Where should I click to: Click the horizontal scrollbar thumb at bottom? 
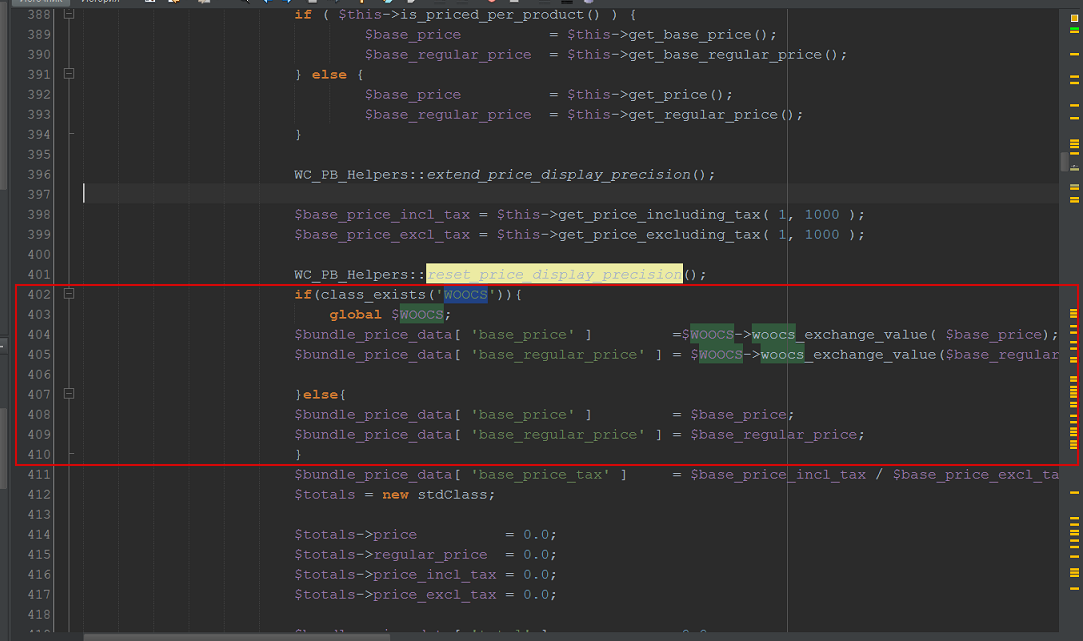(x=237, y=637)
